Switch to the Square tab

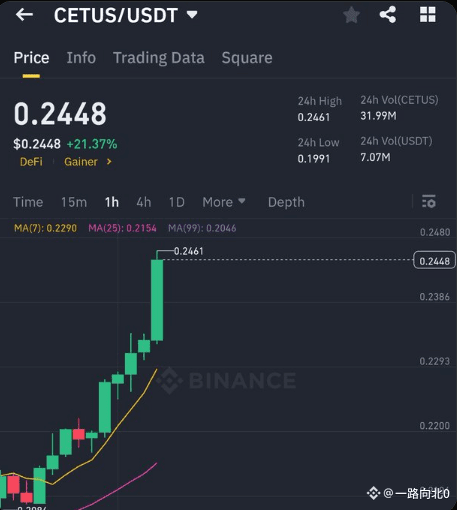247,58
